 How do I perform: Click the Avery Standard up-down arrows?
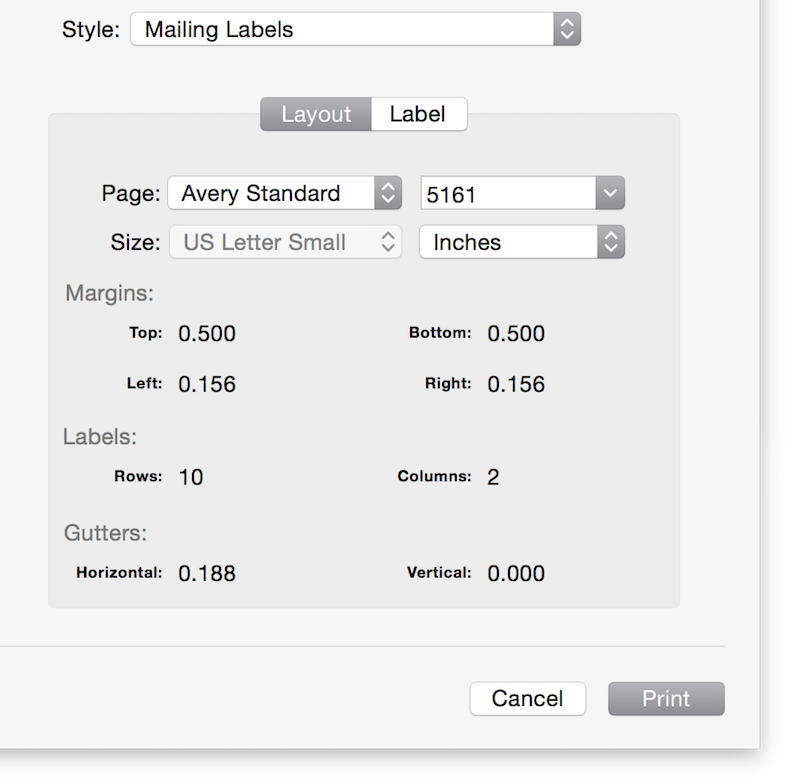(388, 193)
